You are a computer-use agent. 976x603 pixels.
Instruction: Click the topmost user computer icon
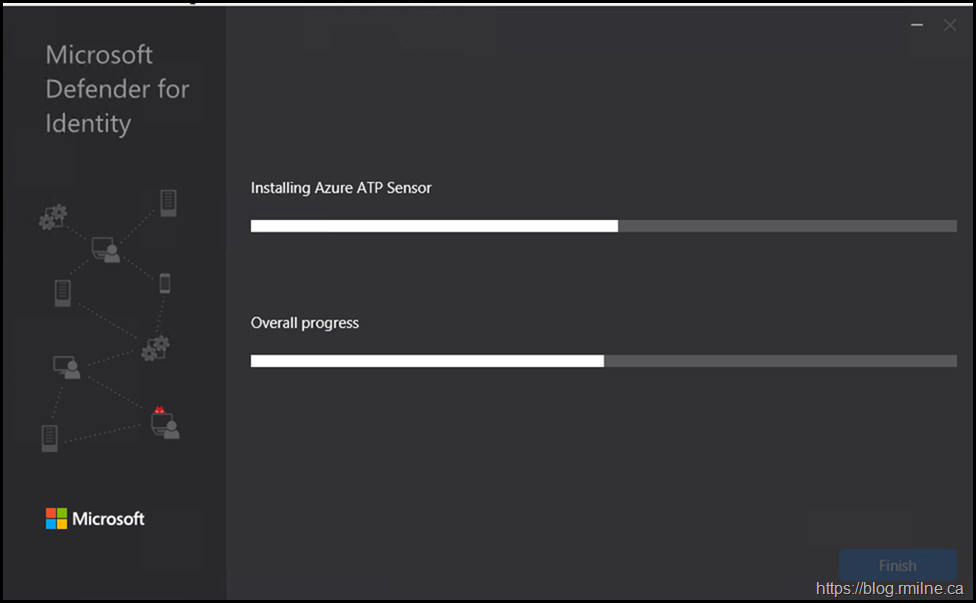pos(105,249)
